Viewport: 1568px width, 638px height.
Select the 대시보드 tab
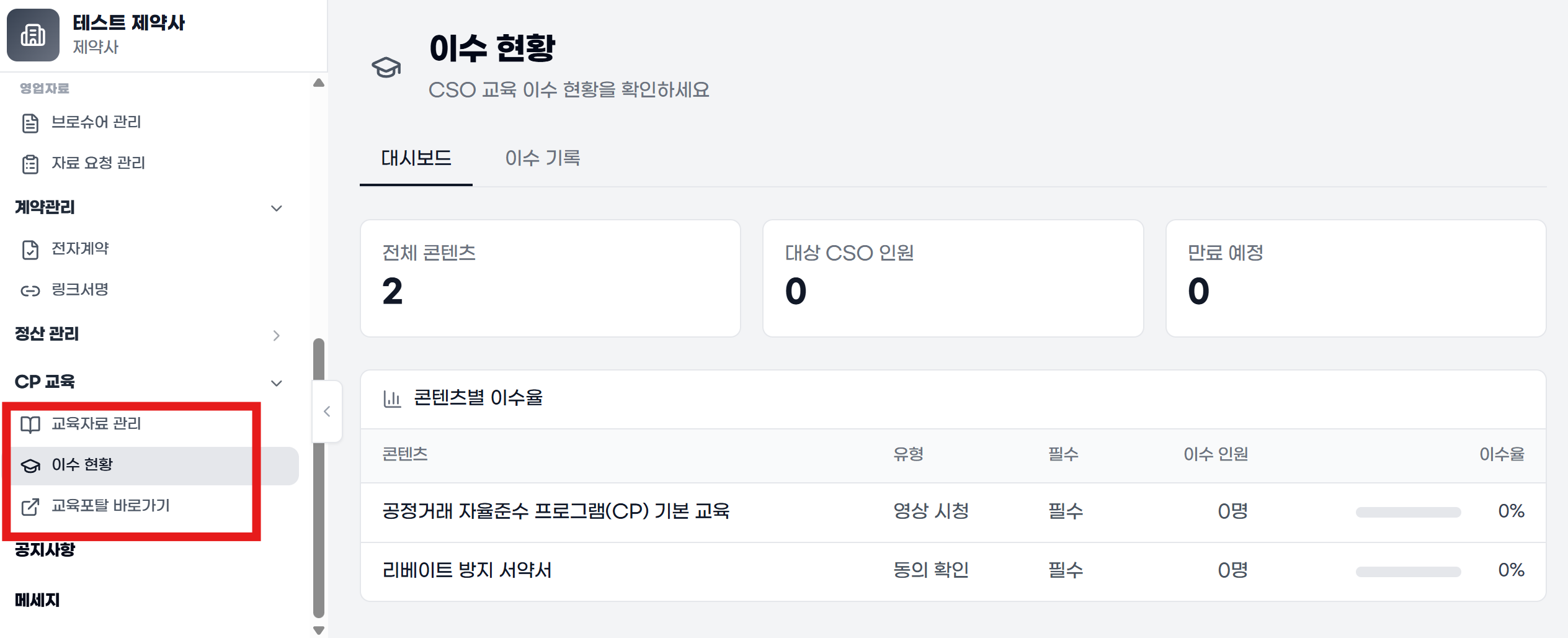(416, 158)
